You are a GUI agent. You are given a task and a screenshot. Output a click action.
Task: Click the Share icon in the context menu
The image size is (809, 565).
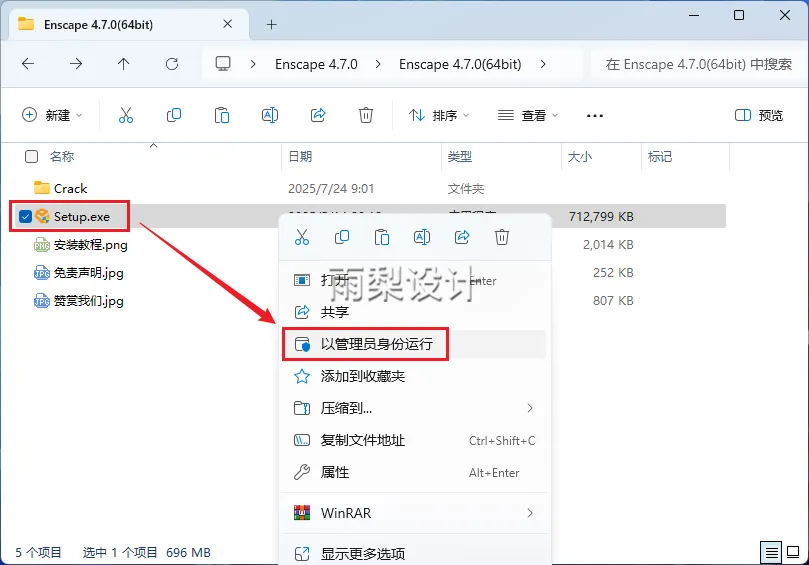462,237
